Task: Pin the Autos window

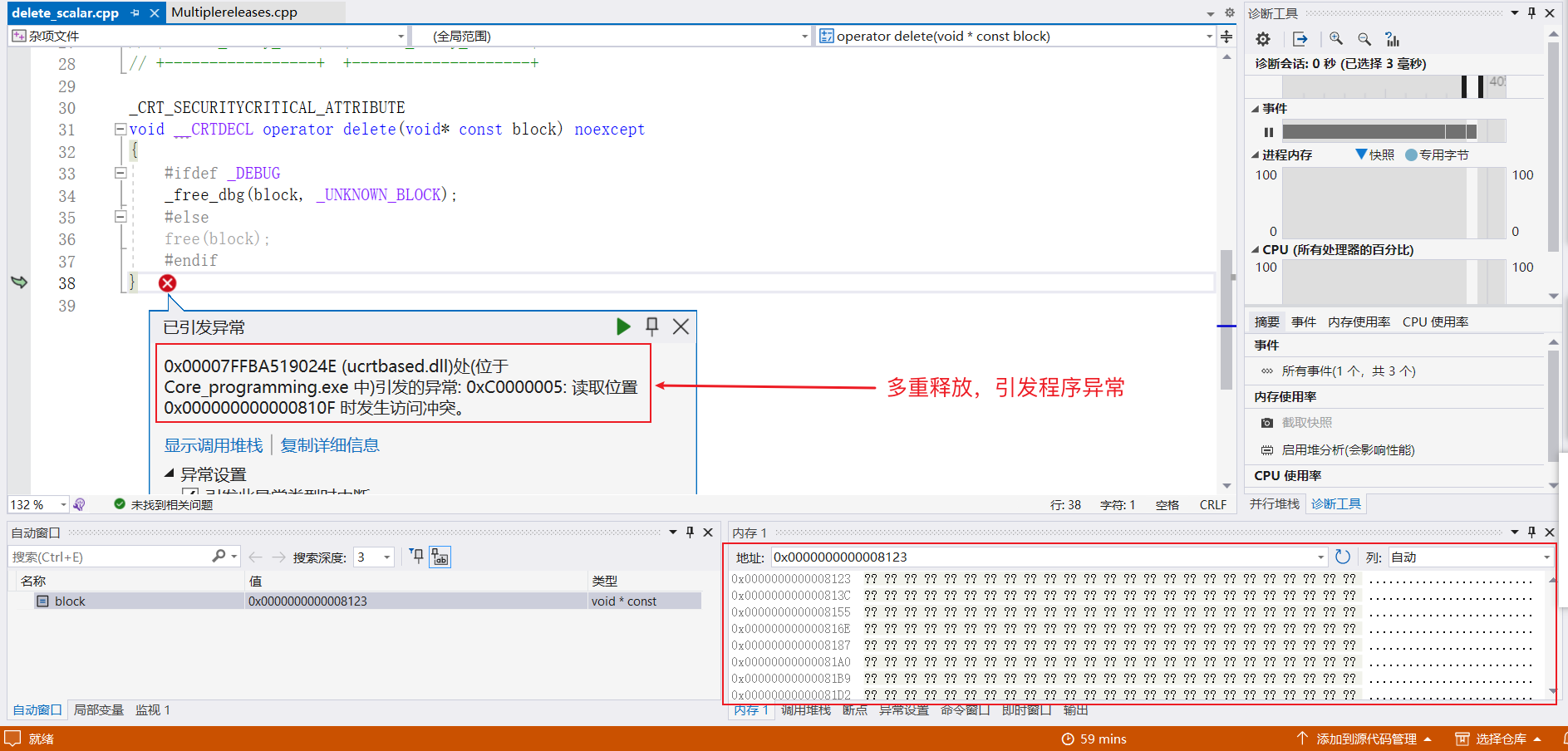Action: (x=690, y=532)
